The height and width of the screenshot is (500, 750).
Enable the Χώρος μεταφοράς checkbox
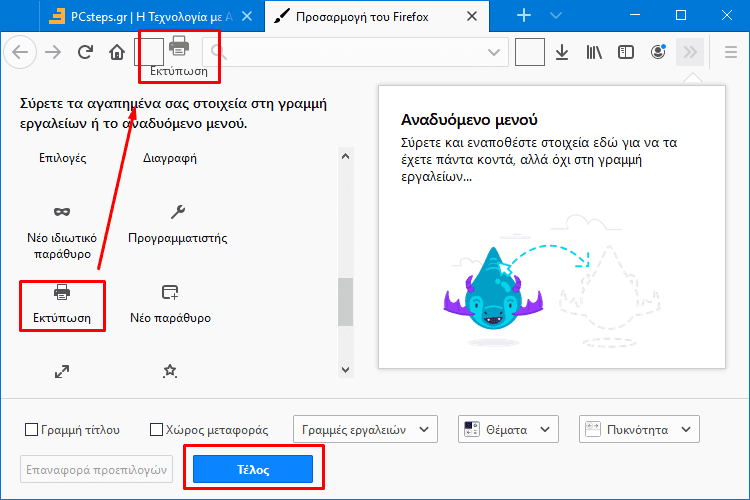pos(156,430)
